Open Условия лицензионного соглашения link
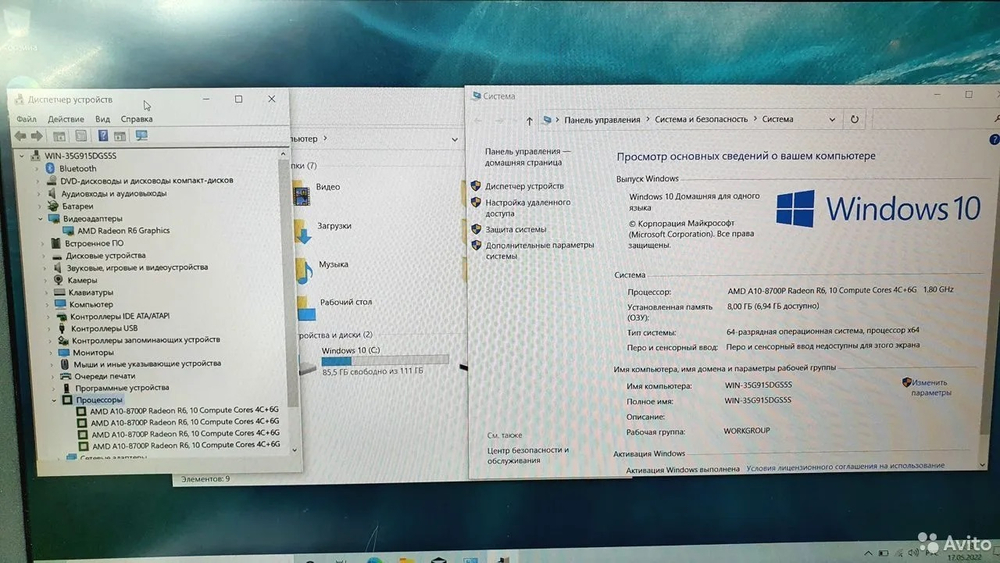The width and height of the screenshot is (1000, 563). pos(845,466)
